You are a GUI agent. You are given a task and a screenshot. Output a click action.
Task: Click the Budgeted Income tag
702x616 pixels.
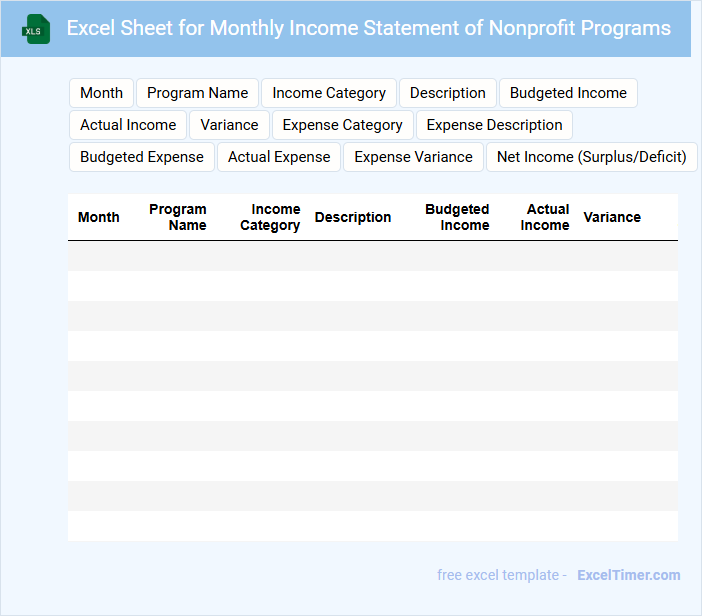click(568, 93)
